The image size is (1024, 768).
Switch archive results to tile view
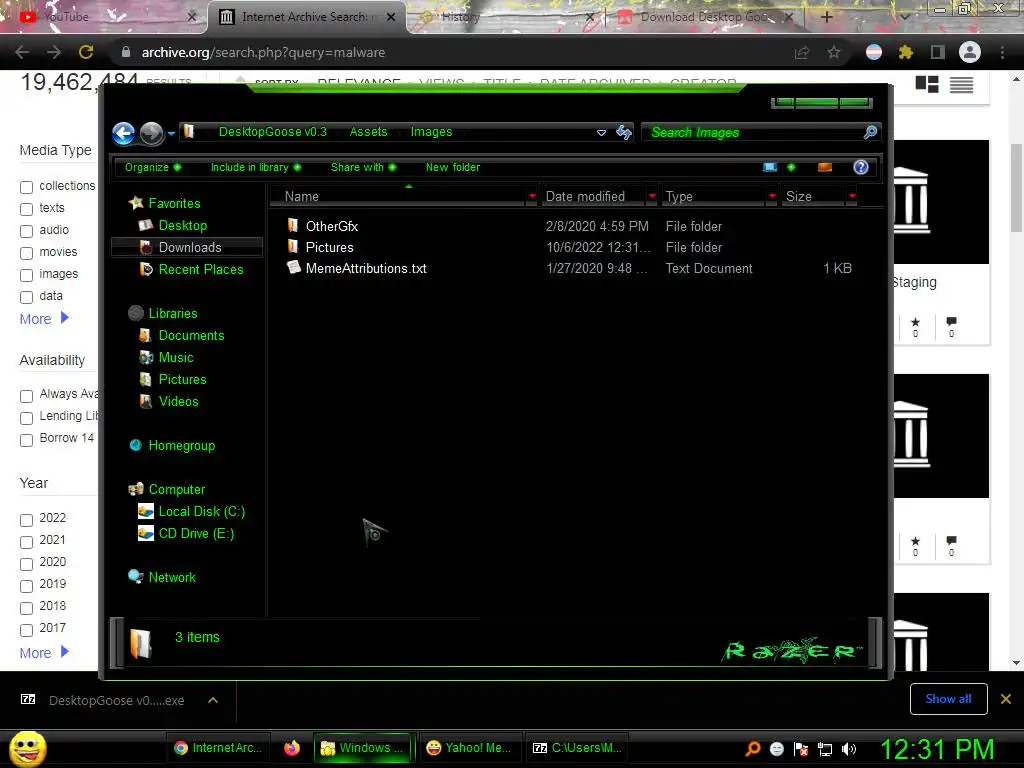click(x=927, y=84)
